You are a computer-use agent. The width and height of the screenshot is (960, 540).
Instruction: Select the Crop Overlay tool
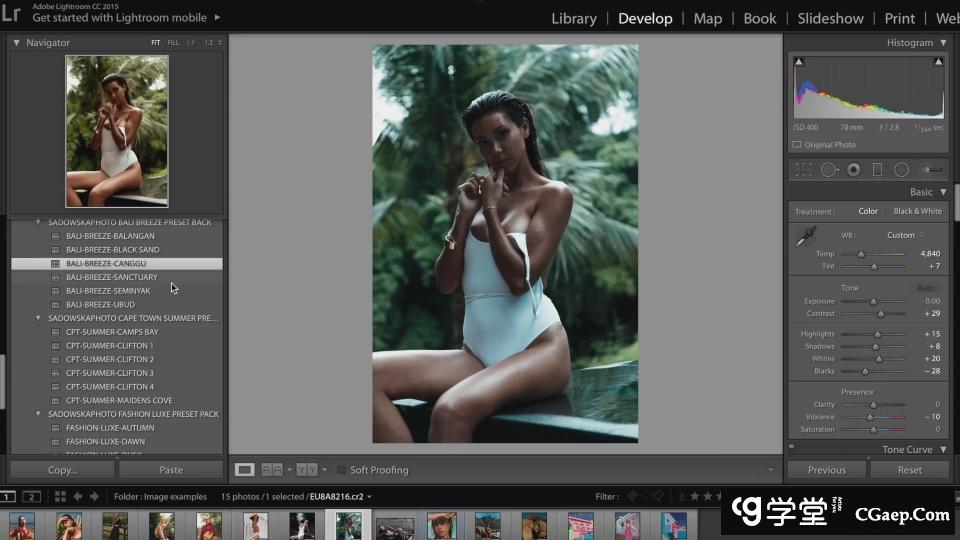pos(803,170)
